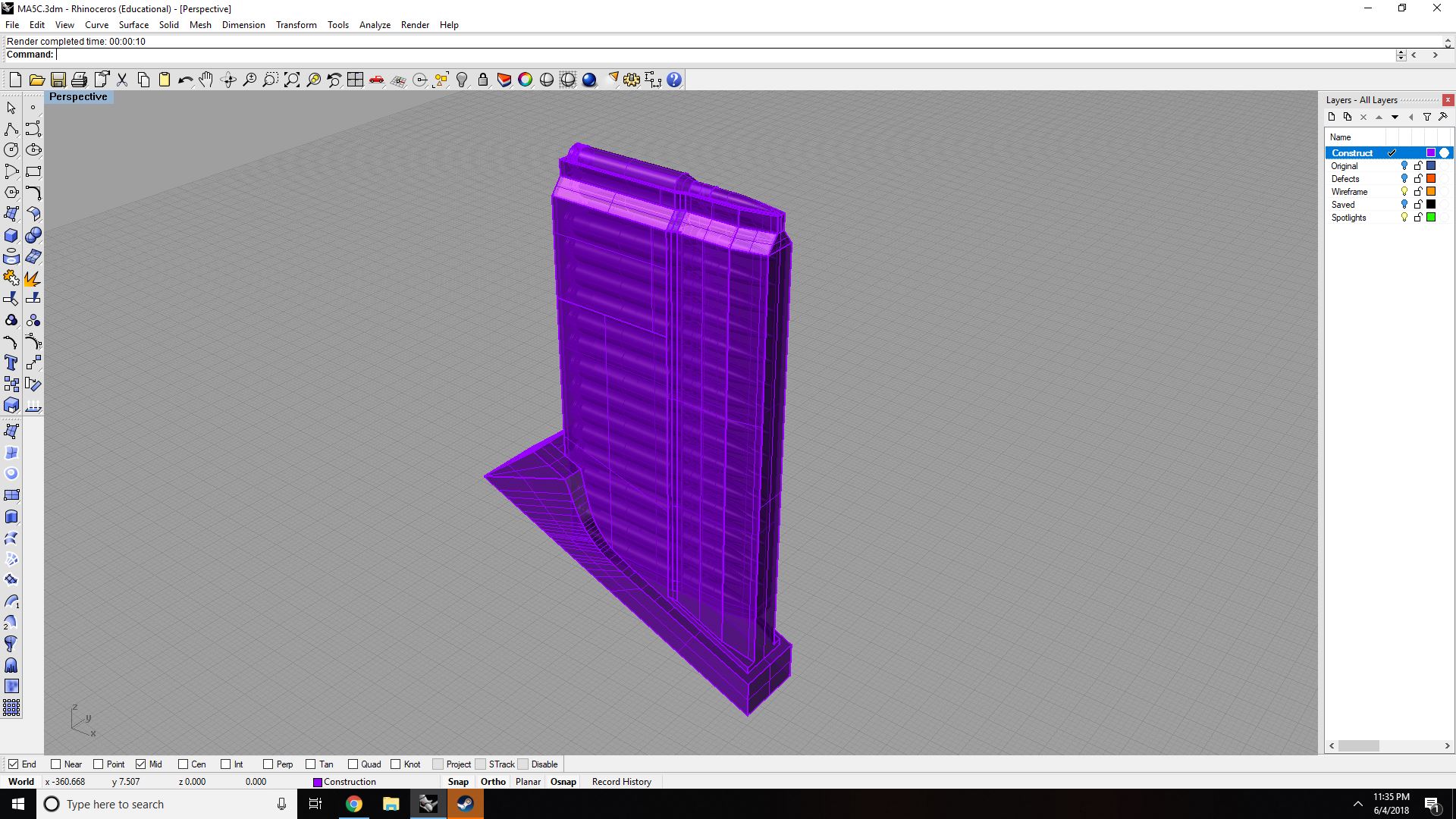Open Steam from the taskbar
Image resolution: width=1456 pixels, height=819 pixels.
coord(465,804)
